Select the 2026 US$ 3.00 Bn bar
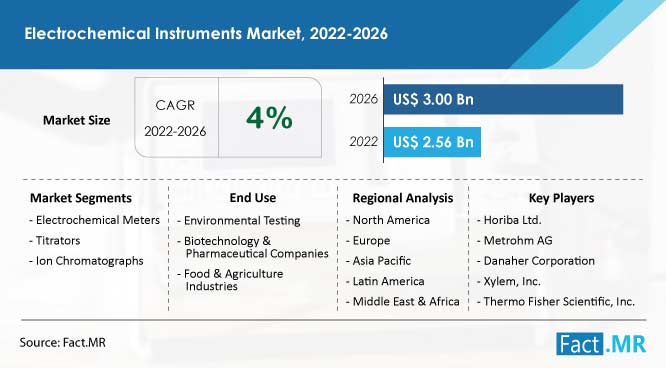 pos(503,99)
